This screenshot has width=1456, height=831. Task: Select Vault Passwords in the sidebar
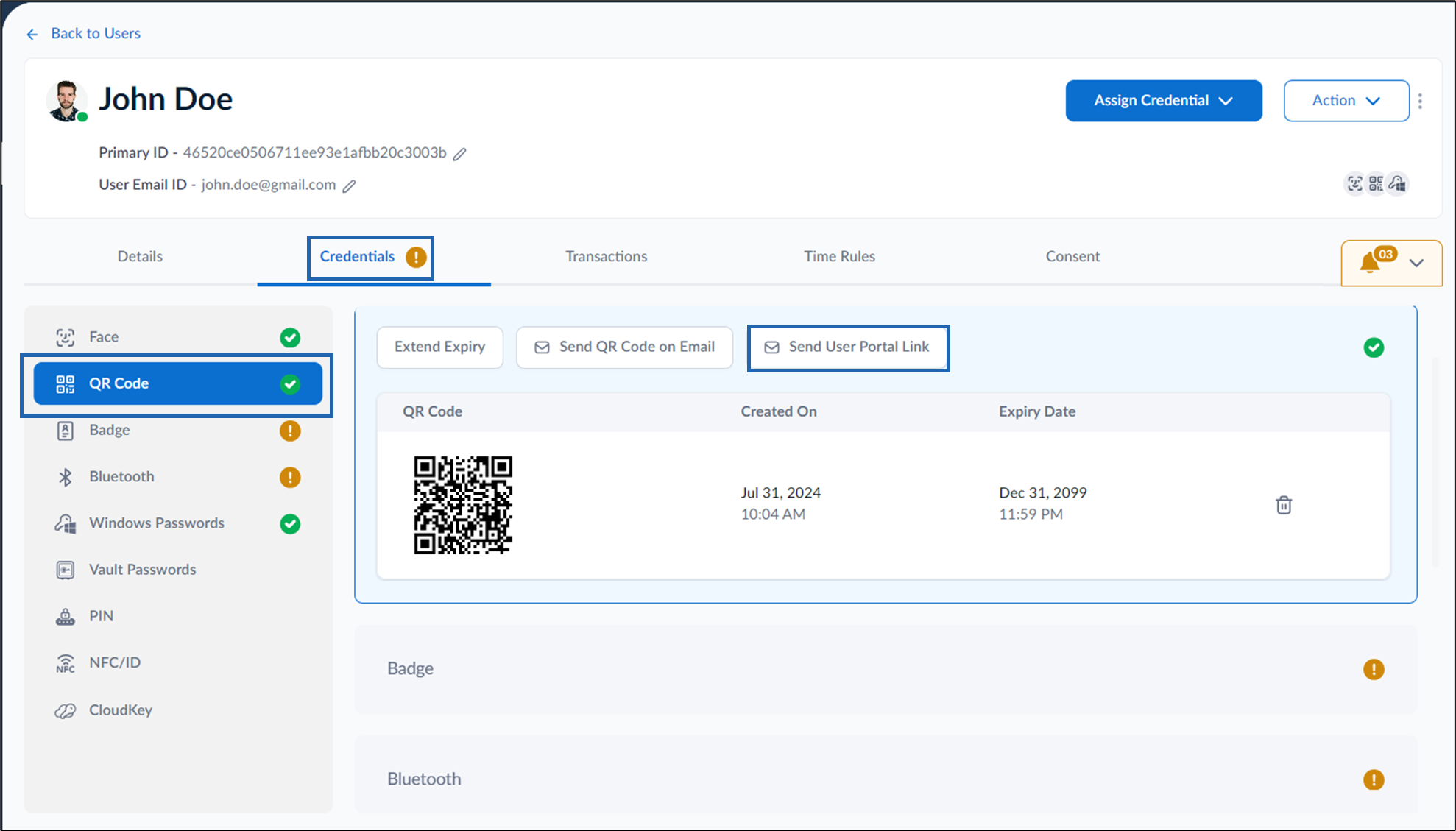pos(178,570)
